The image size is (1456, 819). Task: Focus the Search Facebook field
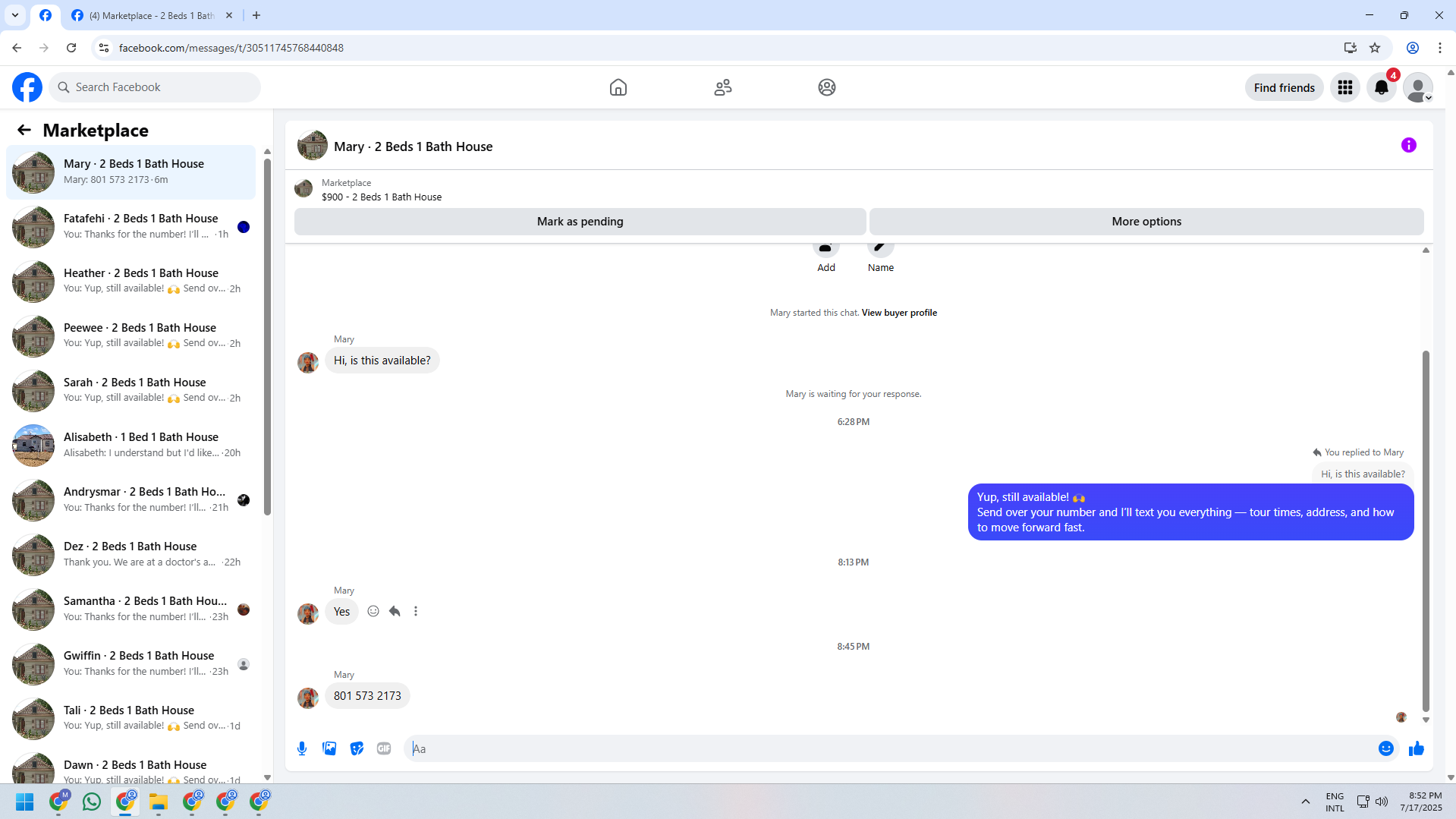(155, 87)
